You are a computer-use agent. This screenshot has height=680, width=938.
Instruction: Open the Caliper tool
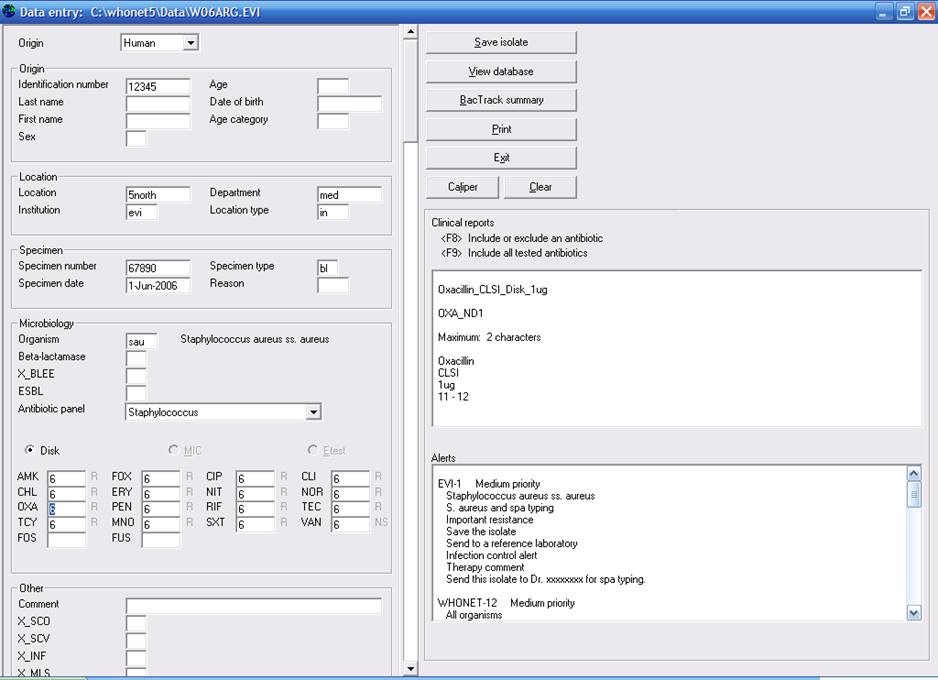pos(462,187)
